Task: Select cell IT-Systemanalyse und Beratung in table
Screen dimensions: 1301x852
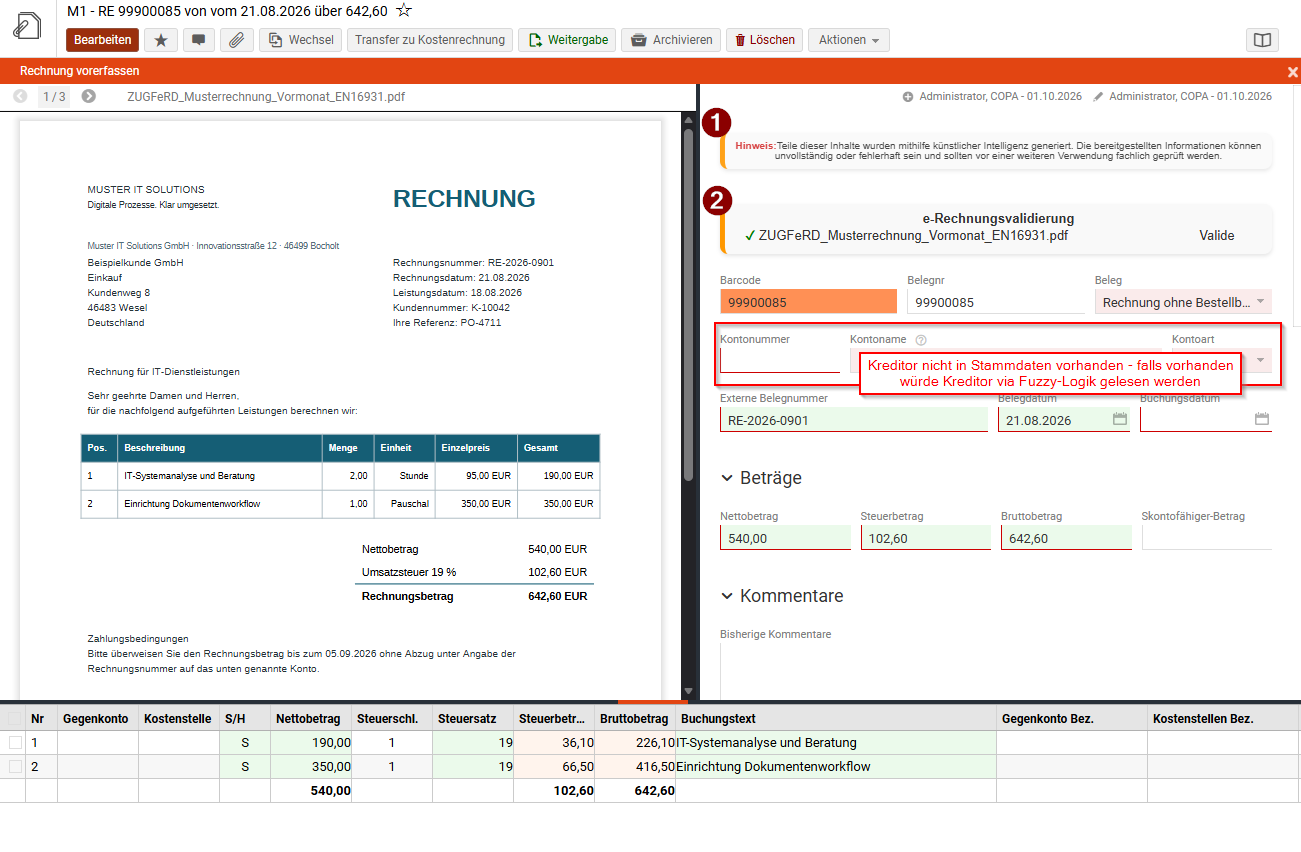Action: pyautogui.click(x=836, y=743)
